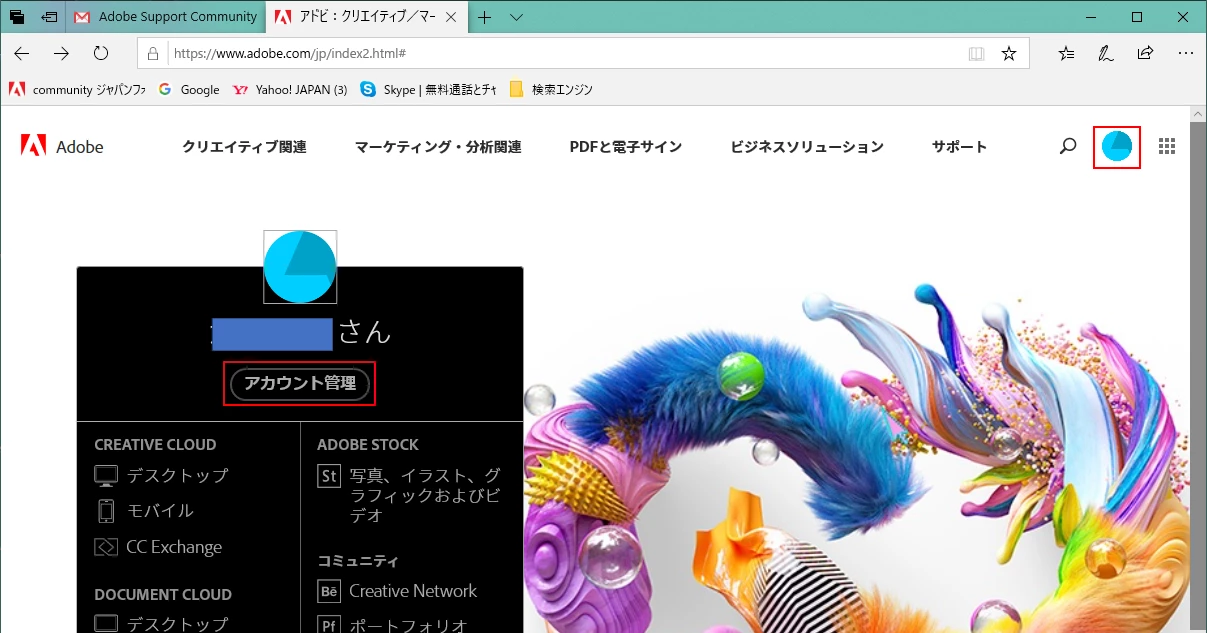Toggle reading view icon in address bar
The image size is (1207, 633).
click(x=976, y=53)
